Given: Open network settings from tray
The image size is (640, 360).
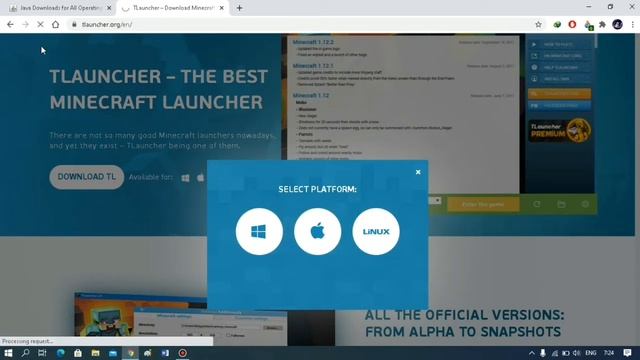Looking at the screenshot, I should coord(554,353).
